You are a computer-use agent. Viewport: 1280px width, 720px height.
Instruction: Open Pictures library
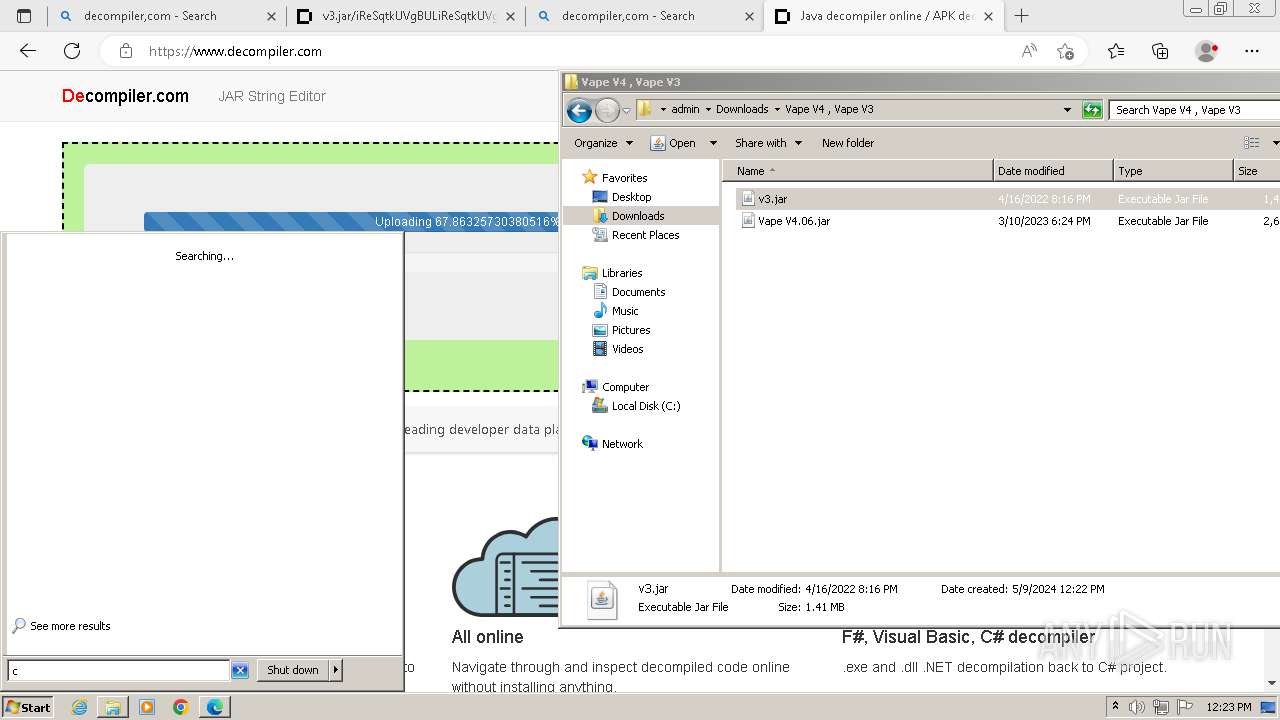coord(631,330)
